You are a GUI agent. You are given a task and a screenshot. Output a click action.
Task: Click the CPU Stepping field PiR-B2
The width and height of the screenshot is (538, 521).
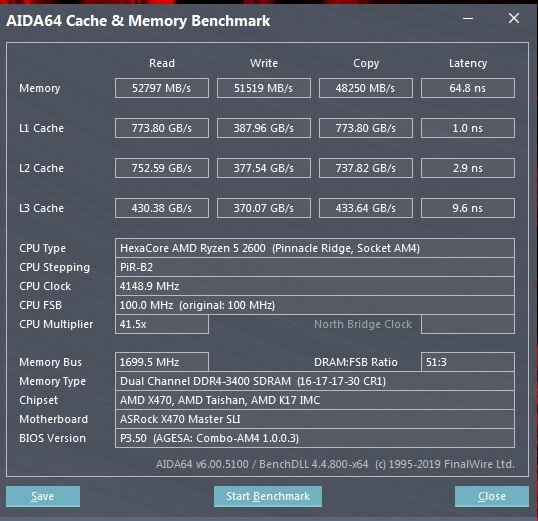coord(315,267)
